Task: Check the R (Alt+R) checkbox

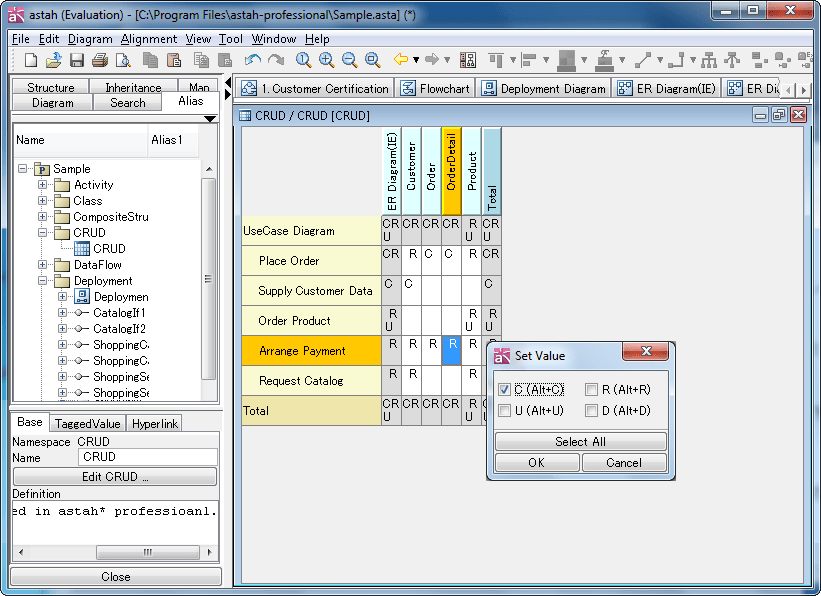Action: pyautogui.click(x=592, y=390)
